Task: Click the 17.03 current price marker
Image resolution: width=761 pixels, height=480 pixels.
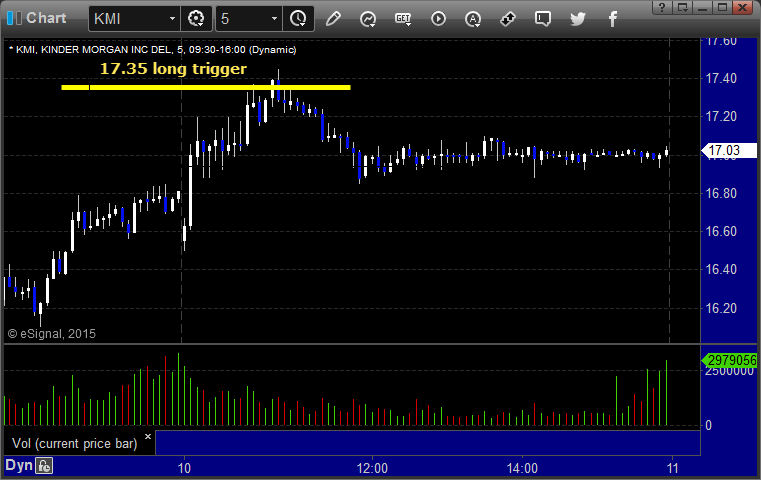Action: [729, 150]
